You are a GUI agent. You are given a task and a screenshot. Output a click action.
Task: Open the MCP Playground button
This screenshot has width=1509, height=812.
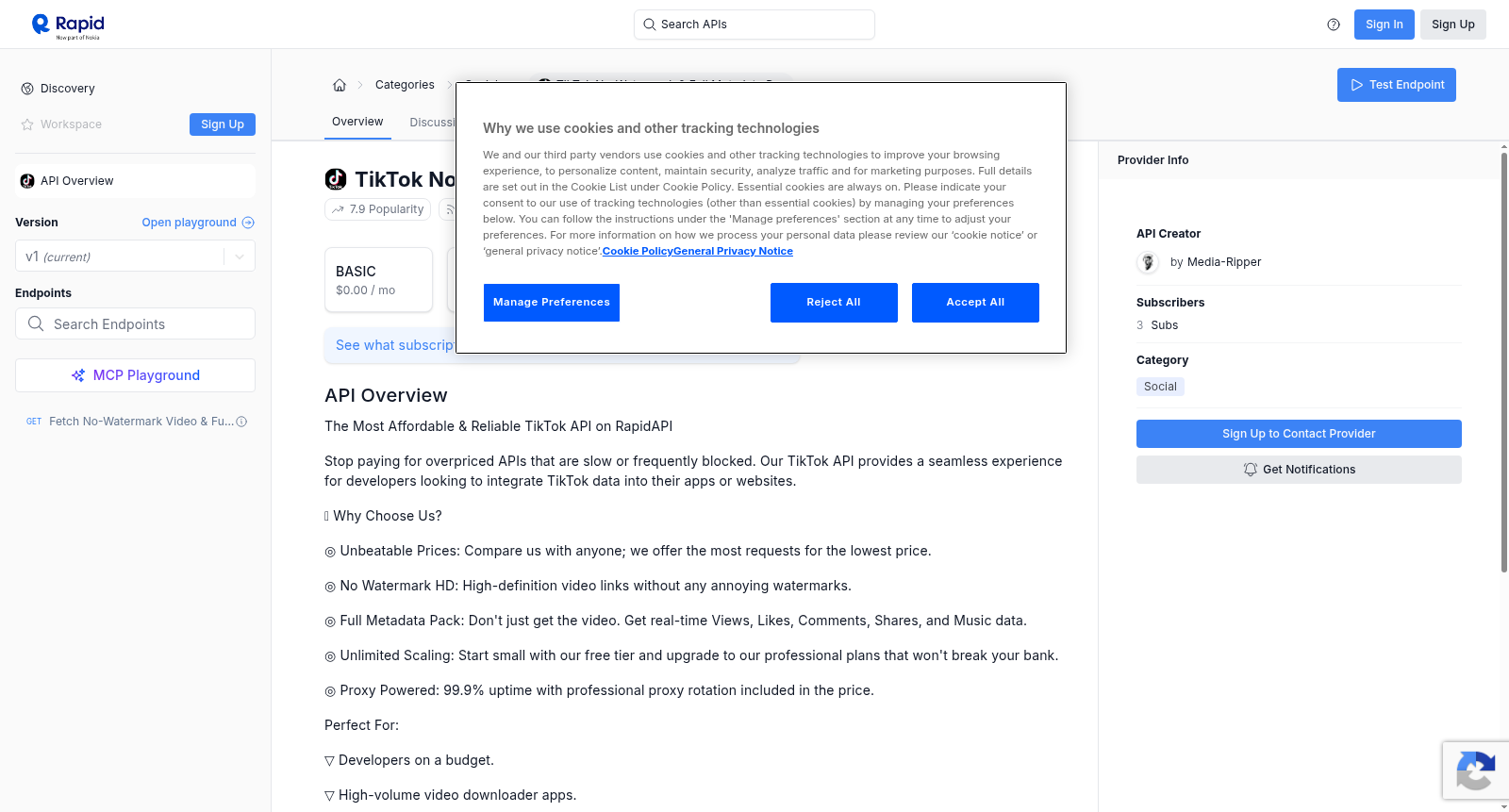(135, 375)
